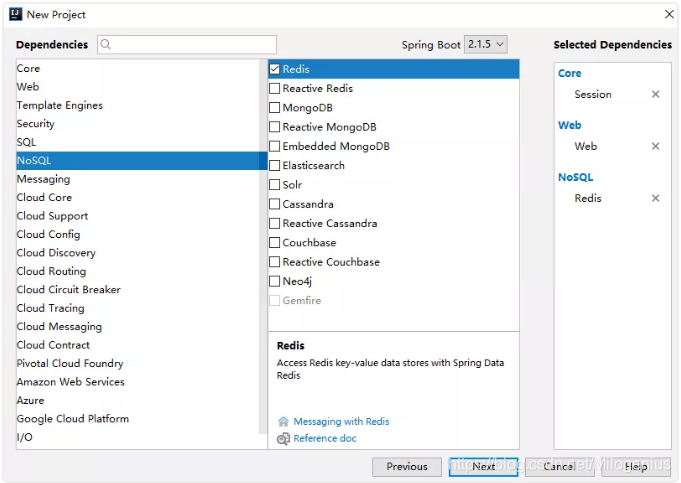Select Google Cloud Platform category
The width and height of the screenshot is (681, 483).
click(x=138, y=419)
